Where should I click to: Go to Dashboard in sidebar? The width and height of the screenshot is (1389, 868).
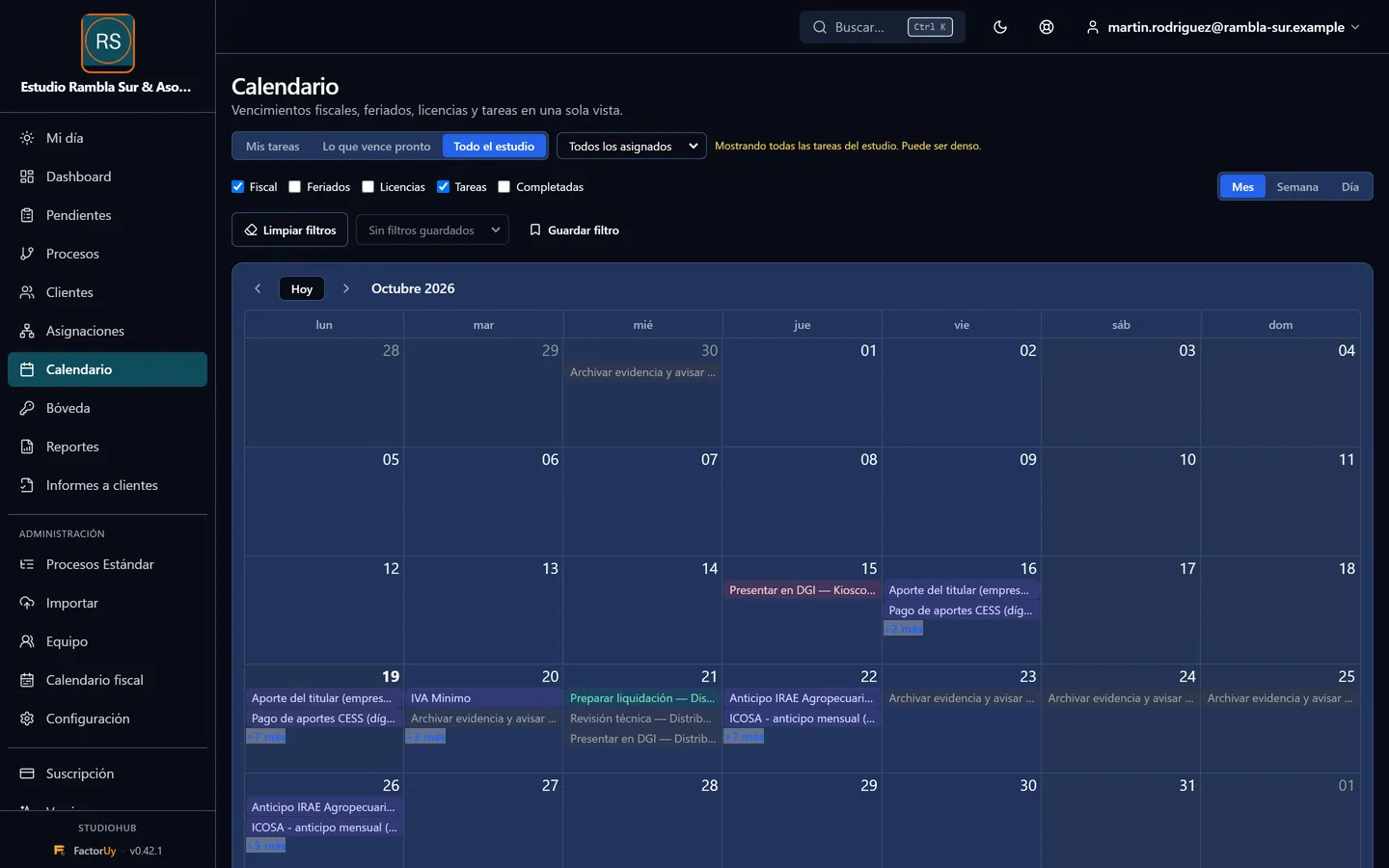click(107, 176)
